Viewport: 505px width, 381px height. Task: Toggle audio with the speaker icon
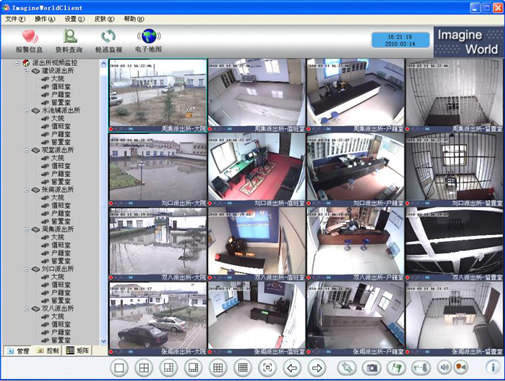click(445, 367)
